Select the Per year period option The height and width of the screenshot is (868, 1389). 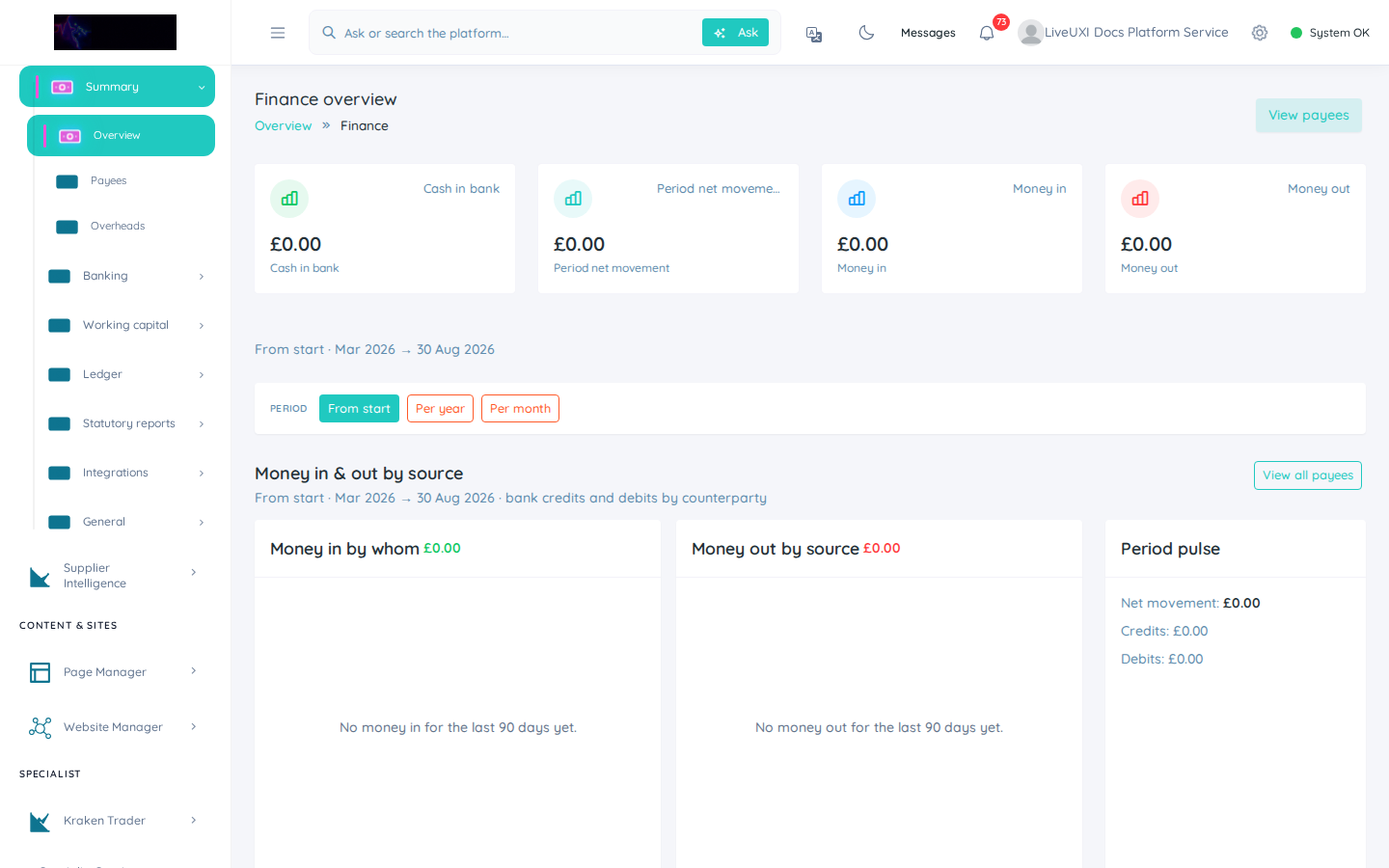(440, 409)
